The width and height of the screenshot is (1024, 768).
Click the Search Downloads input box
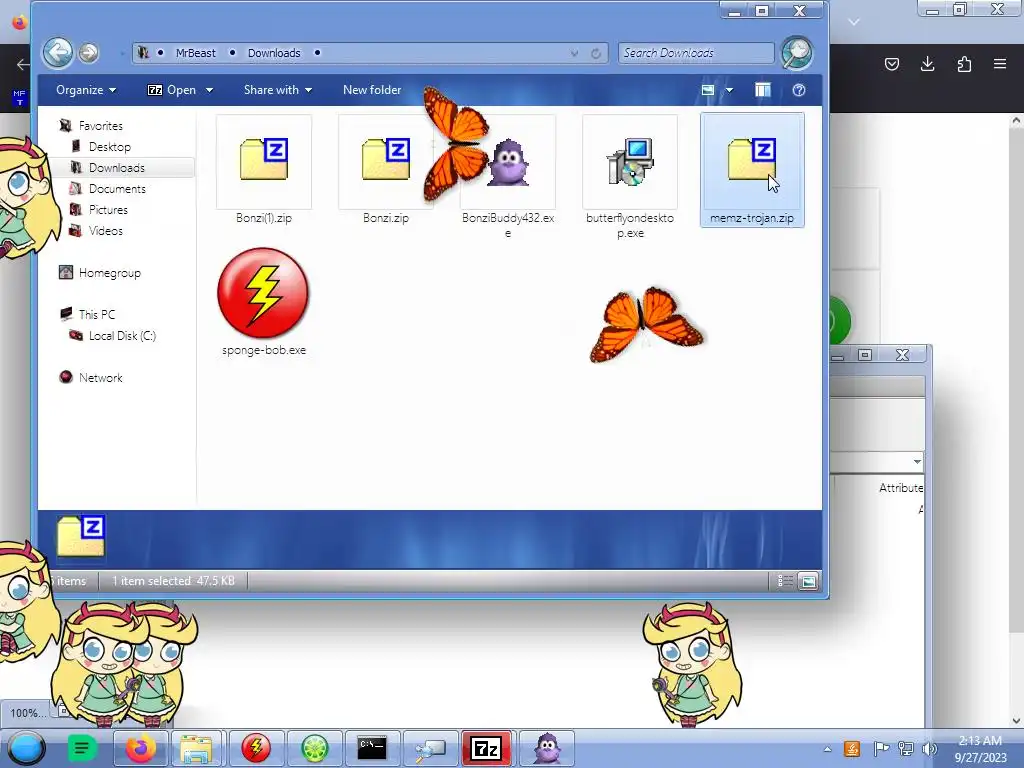[696, 53]
